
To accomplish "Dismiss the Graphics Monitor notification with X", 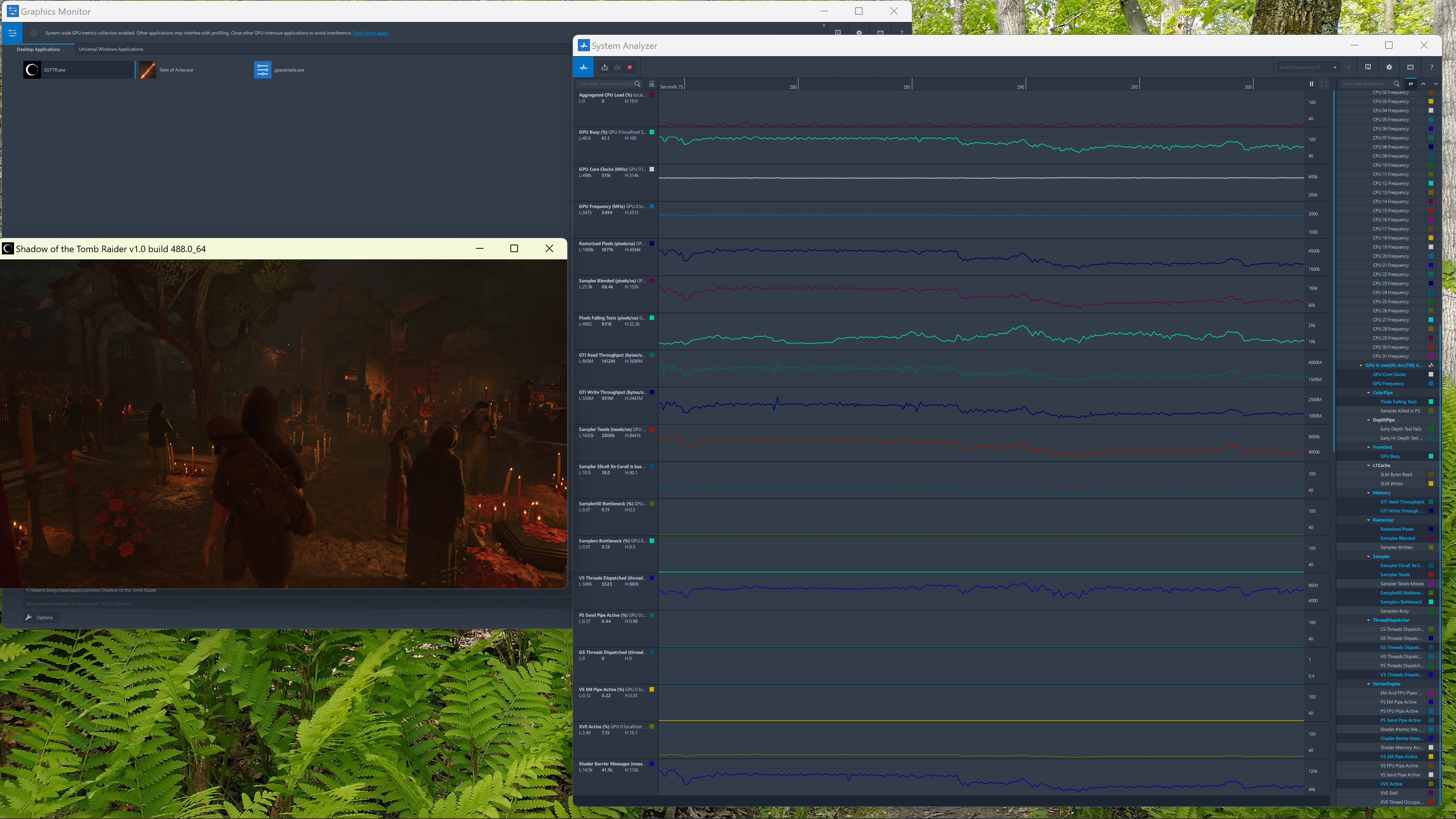I will pyautogui.click(x=824, y=25).
